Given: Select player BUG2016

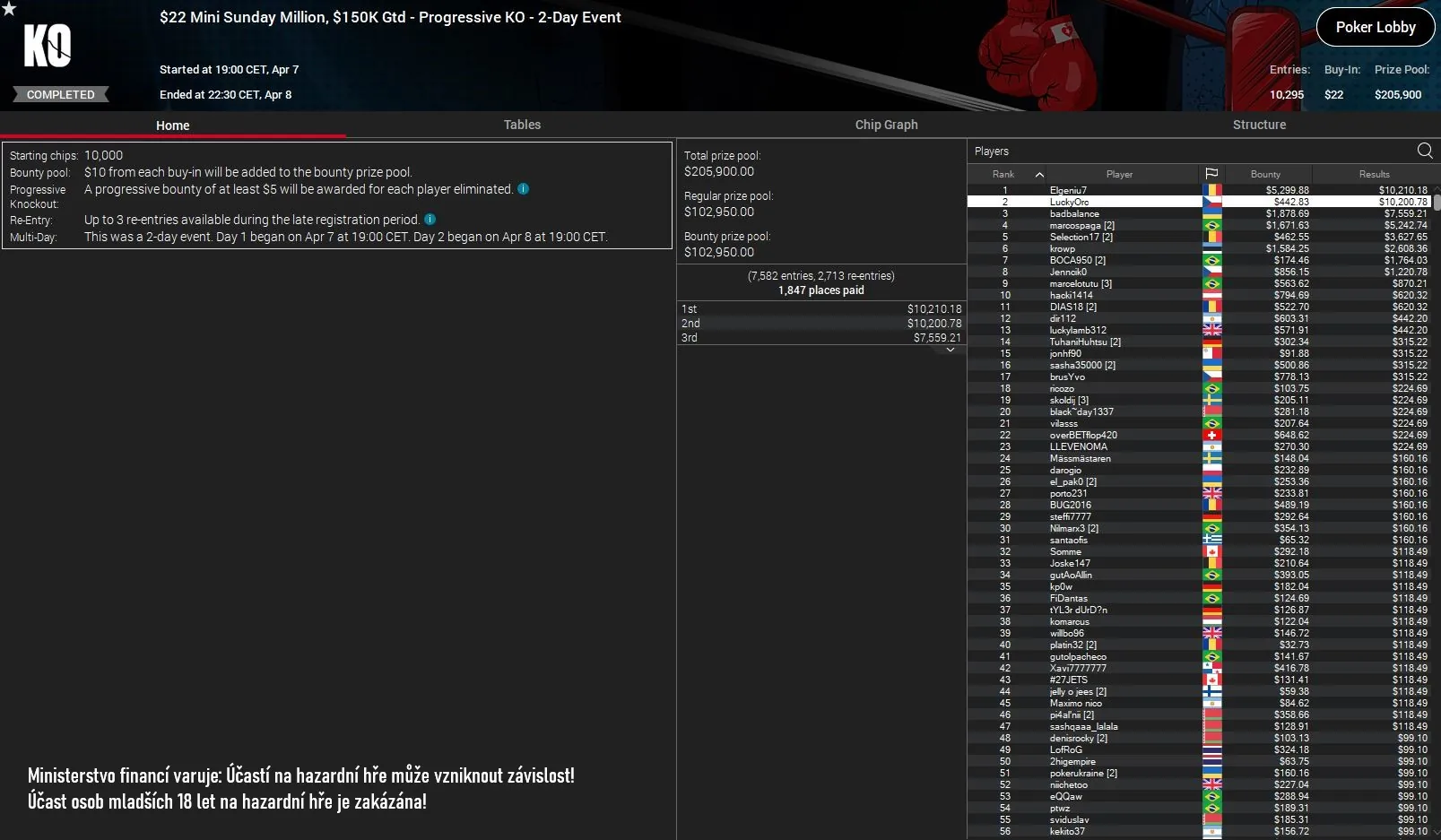Looking at the screenshot, I should pos(1200,505).
